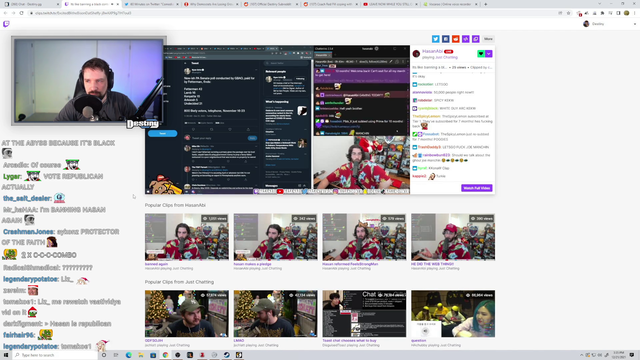Expand the purple dropdown beside the follow heart
The image size is (640, 360).
coord(489,53)
